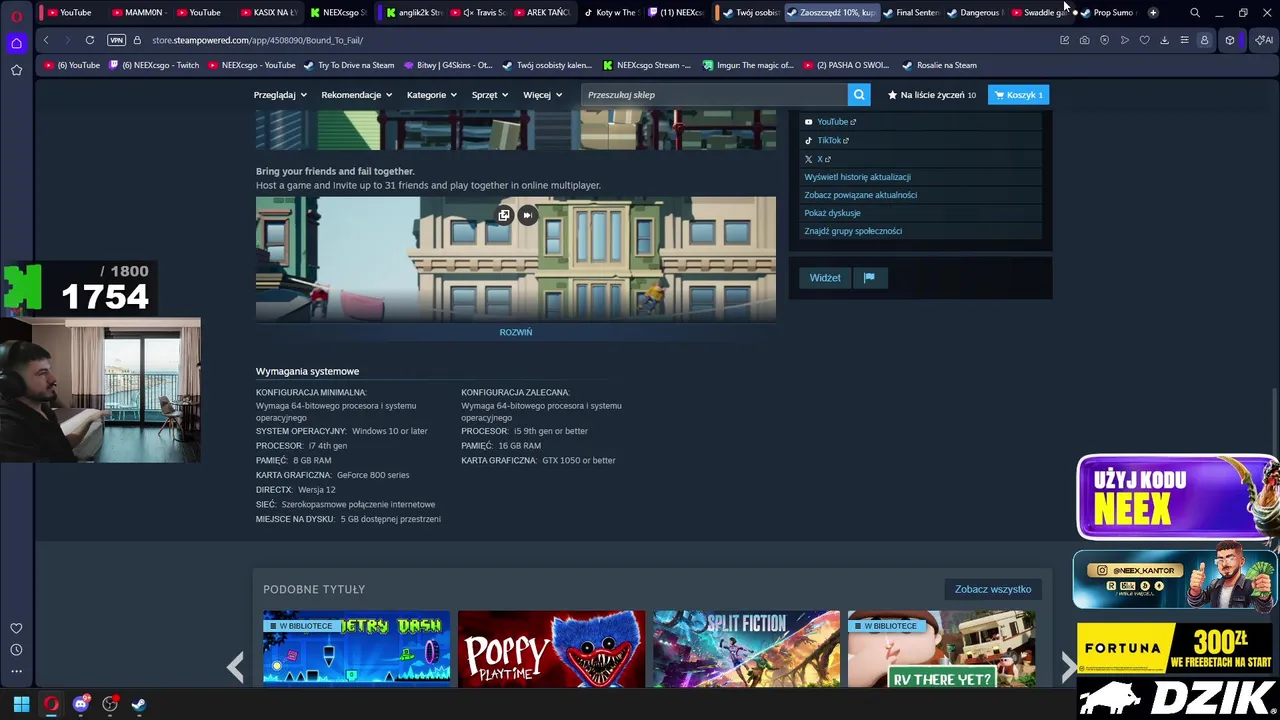Open the sidebar history clock icon
The width and height of the screenshot is (1280, 720).
pos(16,650)
